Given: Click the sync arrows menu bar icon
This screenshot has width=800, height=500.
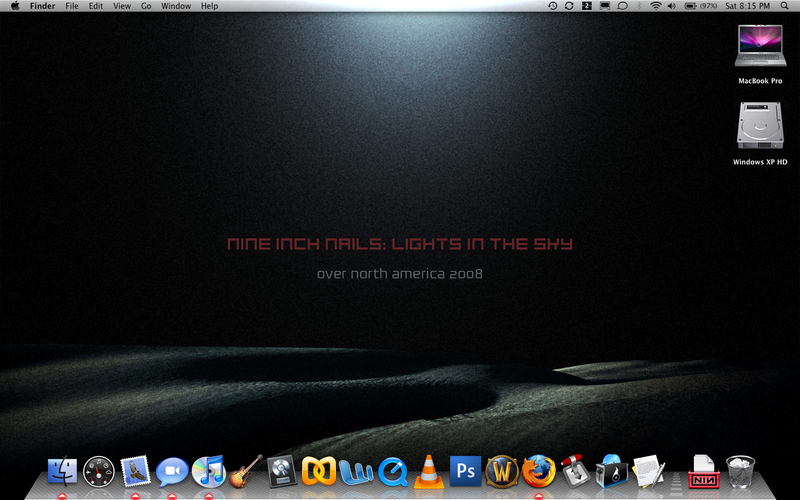Looking at the screenshot, I should 569,6.
